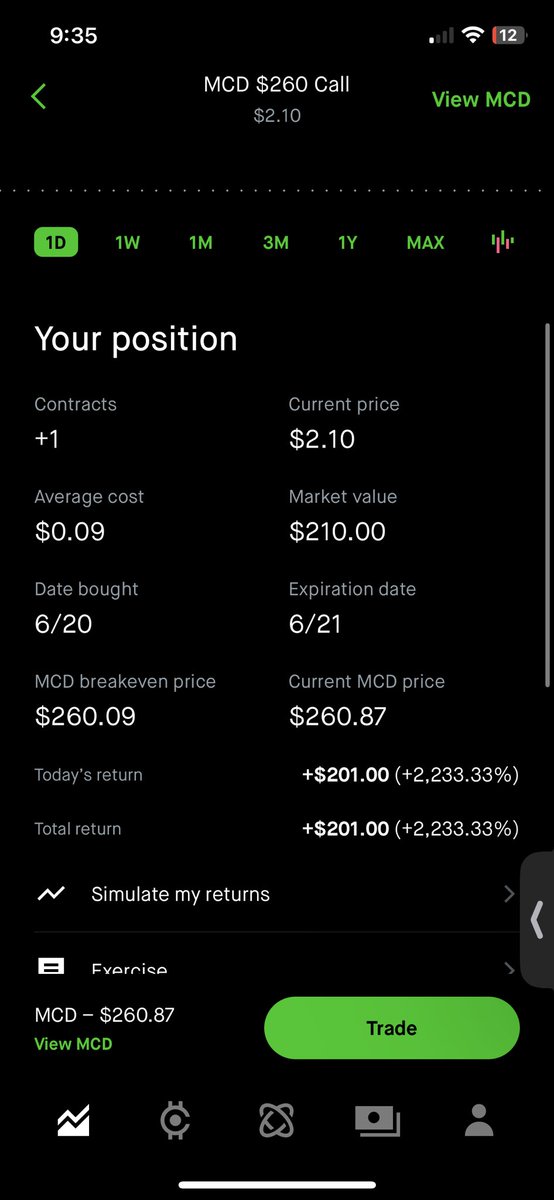
Task: Open the account profile icon
Action: pos(479,1121)
